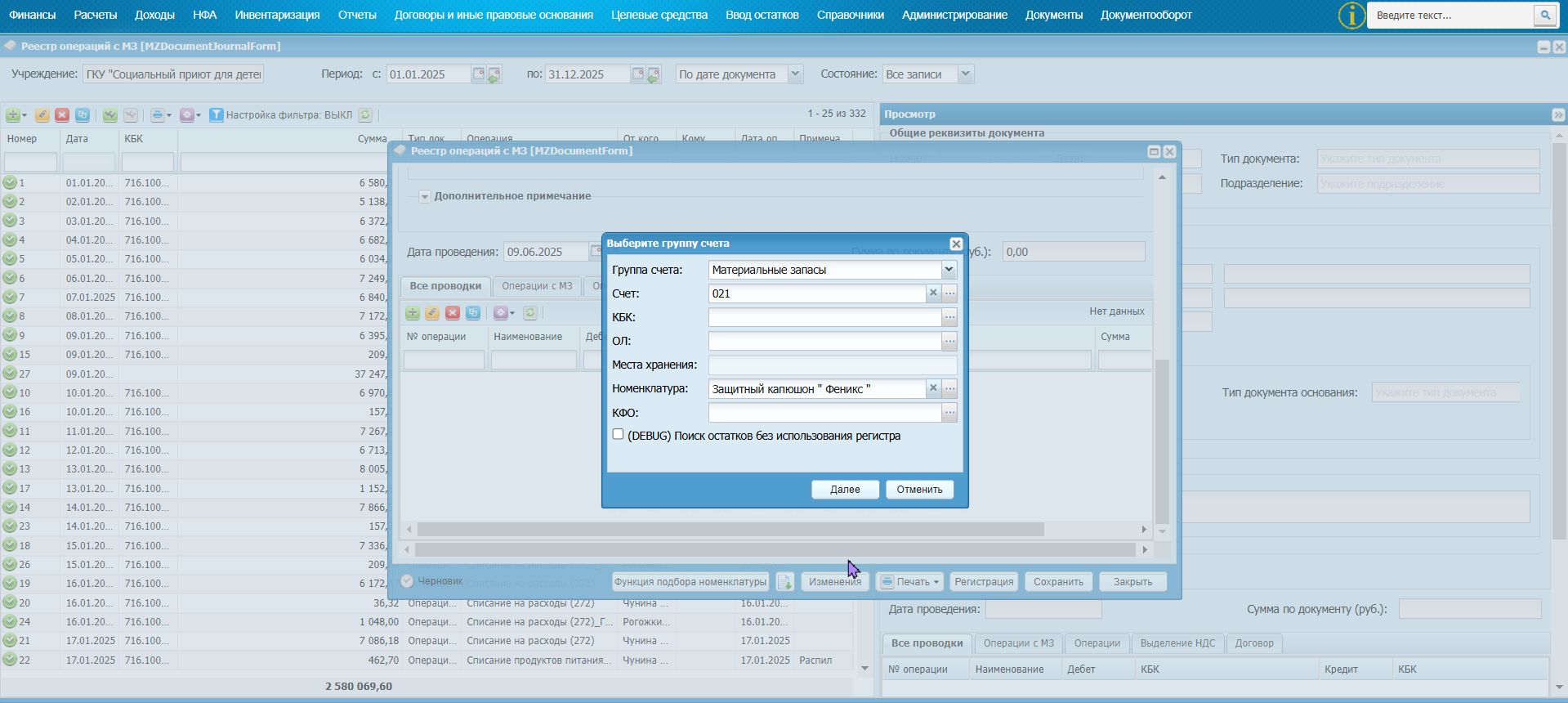
Task: Open the Справочники menu
Action: (850, 15)
